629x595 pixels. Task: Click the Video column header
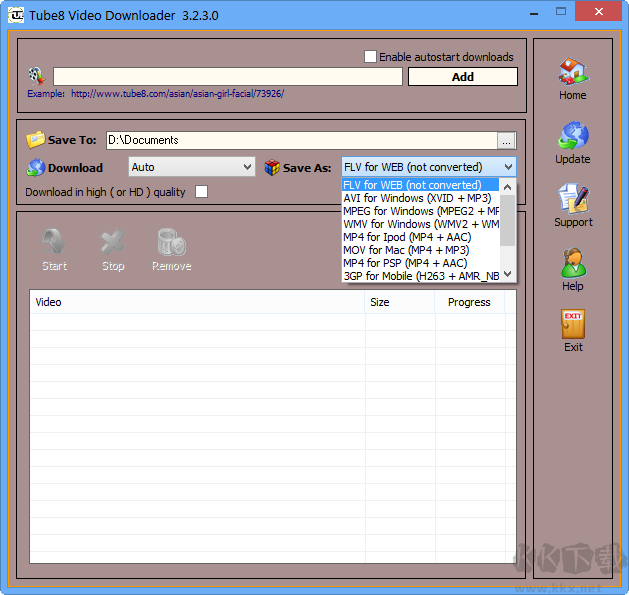click(x=197, y=302)
